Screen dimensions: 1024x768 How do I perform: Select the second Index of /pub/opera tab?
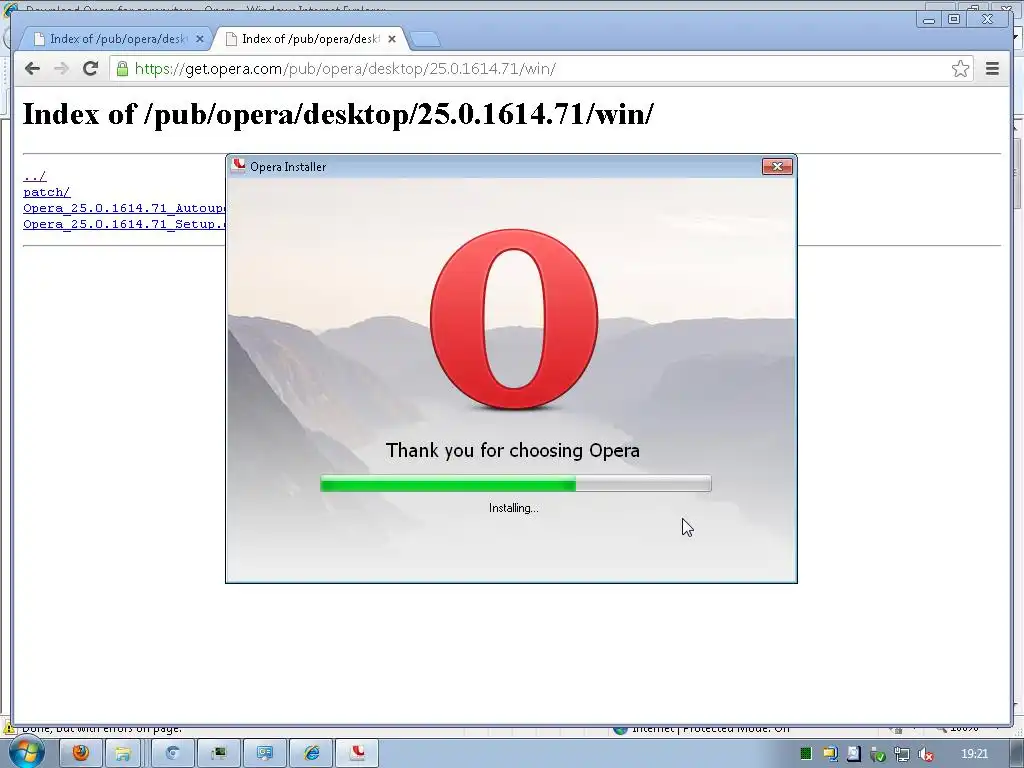(310, 39)
